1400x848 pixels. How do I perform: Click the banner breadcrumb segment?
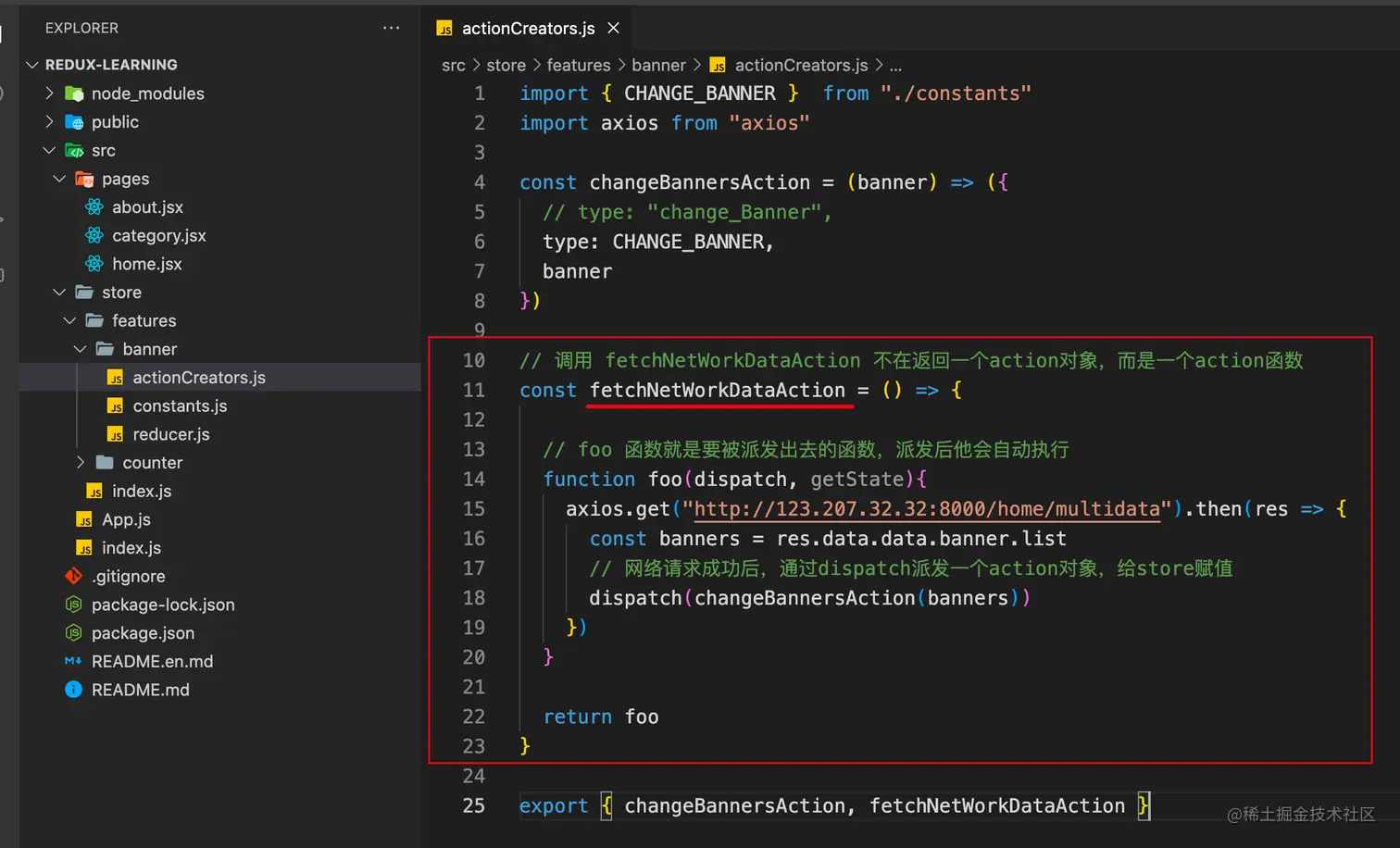pyautogui.click(x=658, y=65)
